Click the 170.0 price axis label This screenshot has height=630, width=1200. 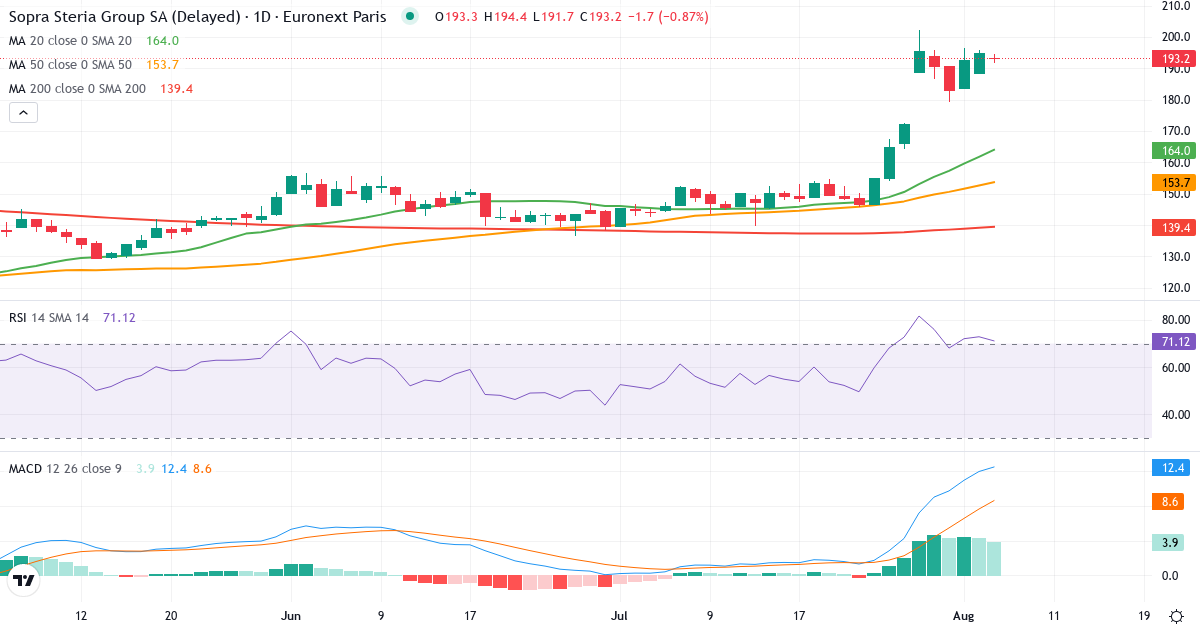(1174, 131)
